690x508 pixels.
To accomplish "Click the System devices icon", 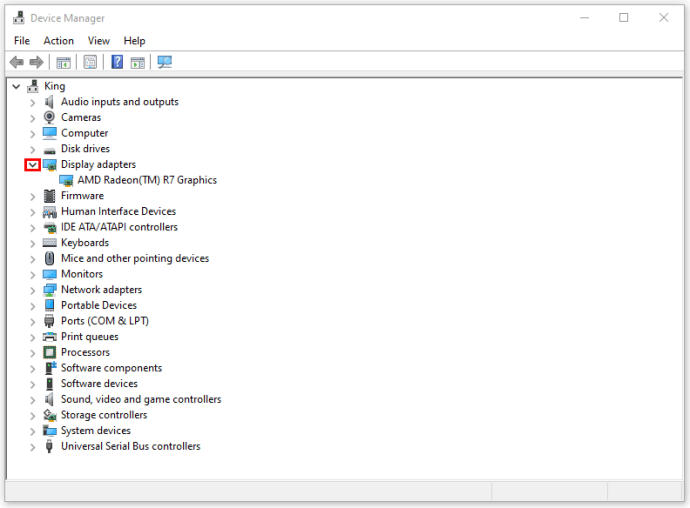I will pos(50,431).
